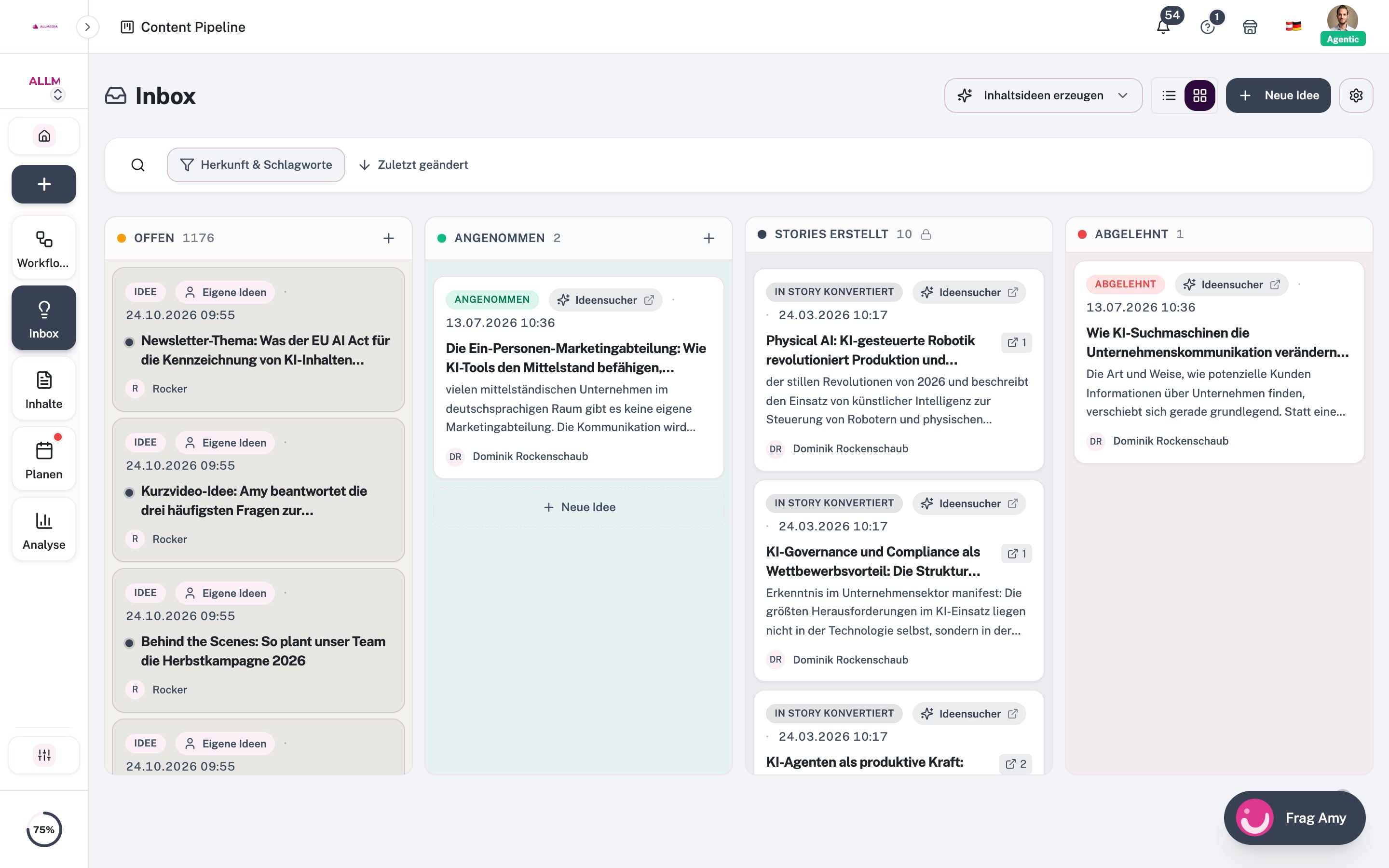This screenshot has height=868, width=1389.
Task: Open the Frag Amy chat assistant
Action: (x=1294, y=817)
